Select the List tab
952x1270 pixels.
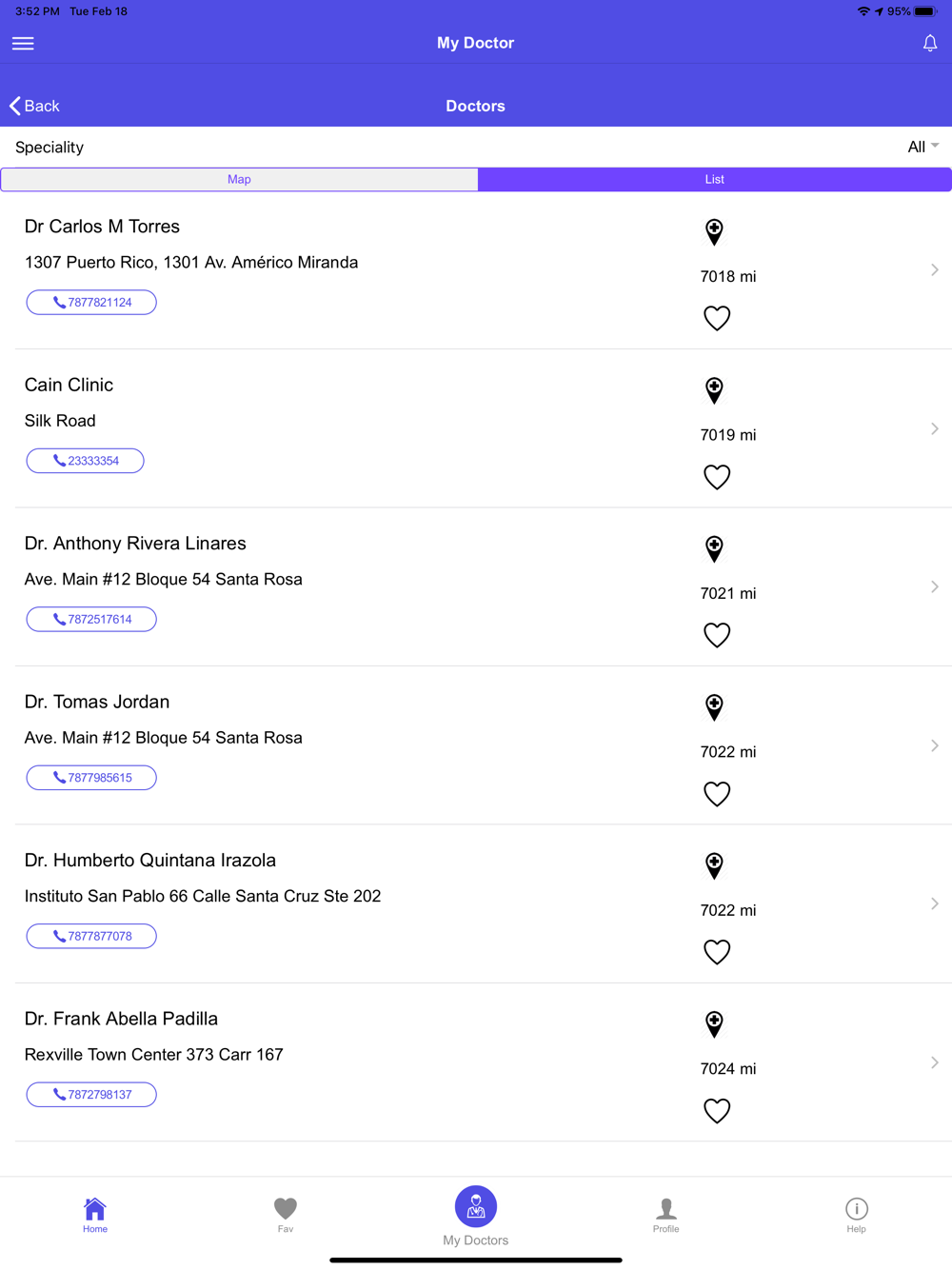714,179
